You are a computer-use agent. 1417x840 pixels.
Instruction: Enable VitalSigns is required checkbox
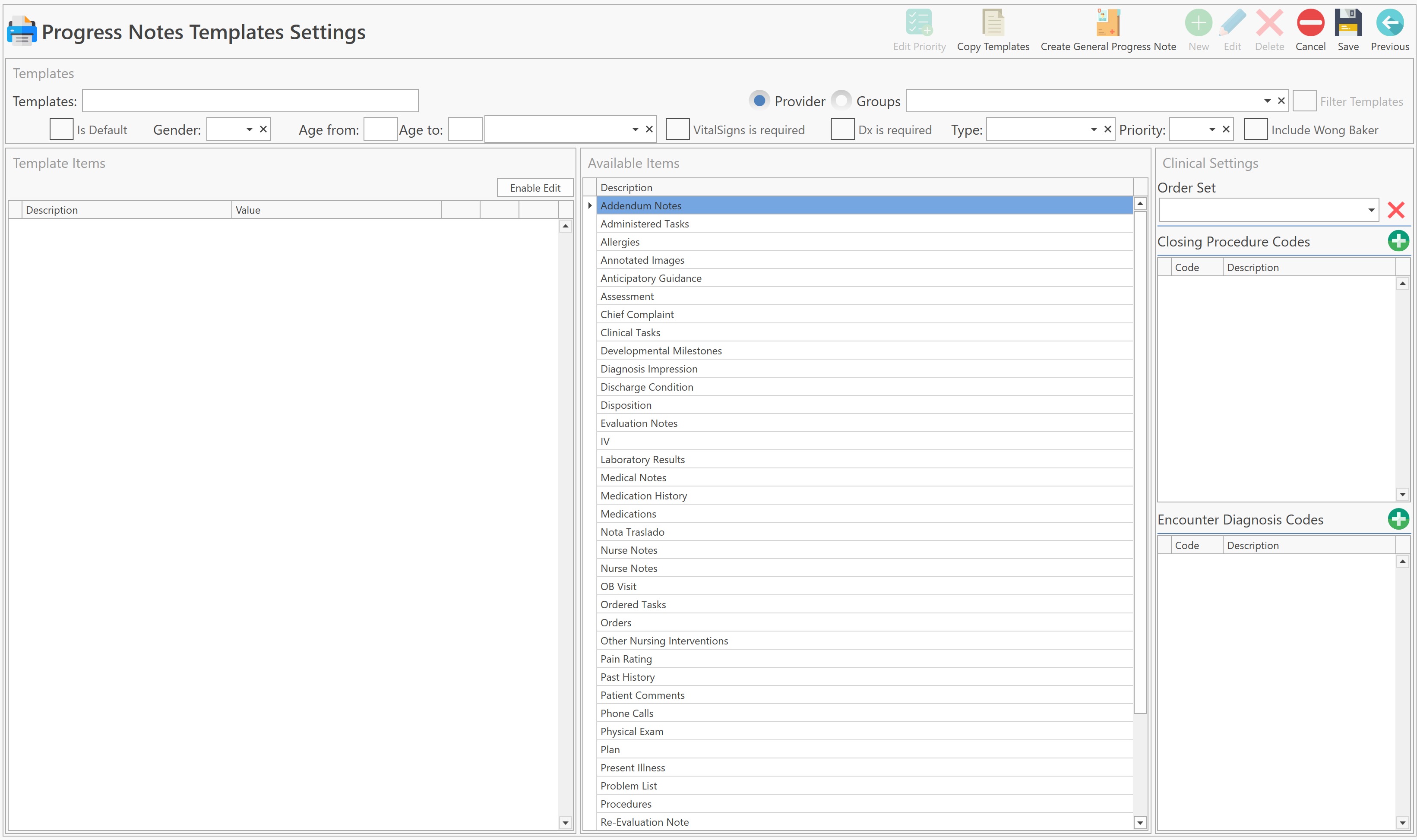point(677,129)
